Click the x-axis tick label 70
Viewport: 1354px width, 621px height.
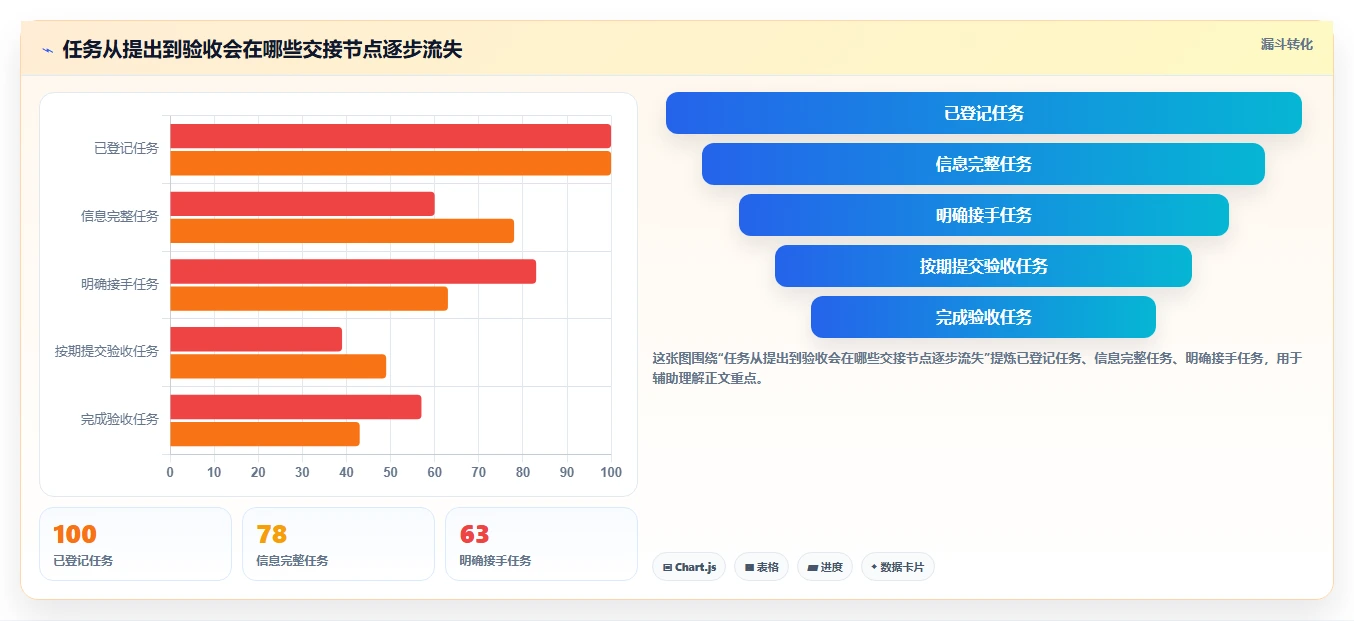[x=478, y=472]
